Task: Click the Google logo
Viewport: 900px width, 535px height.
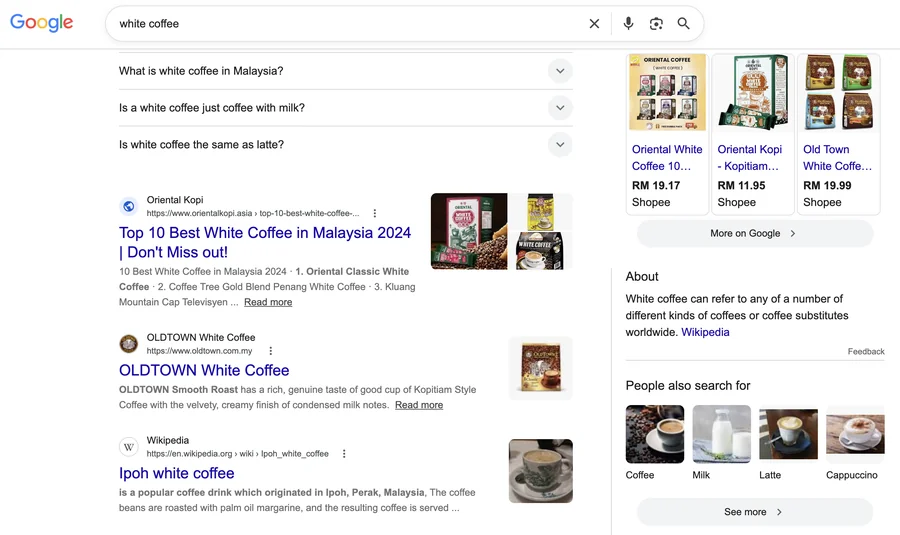Action: point(41,23)
